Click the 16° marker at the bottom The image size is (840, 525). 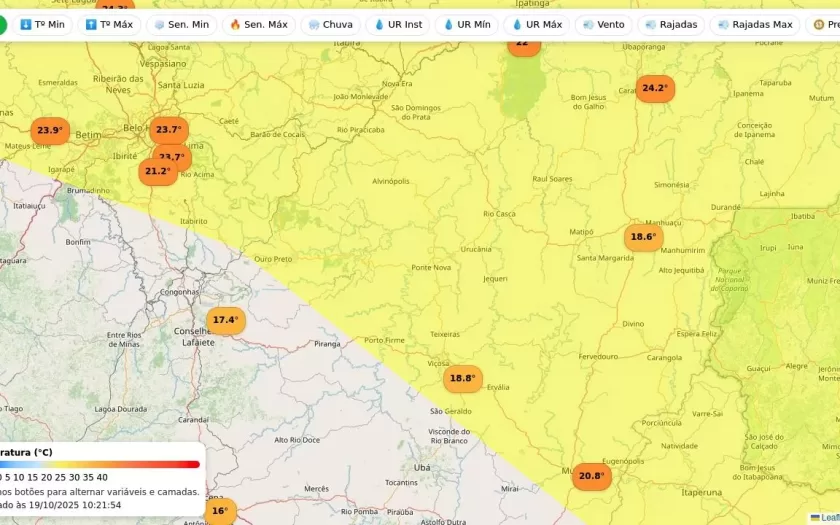[220, 511]
